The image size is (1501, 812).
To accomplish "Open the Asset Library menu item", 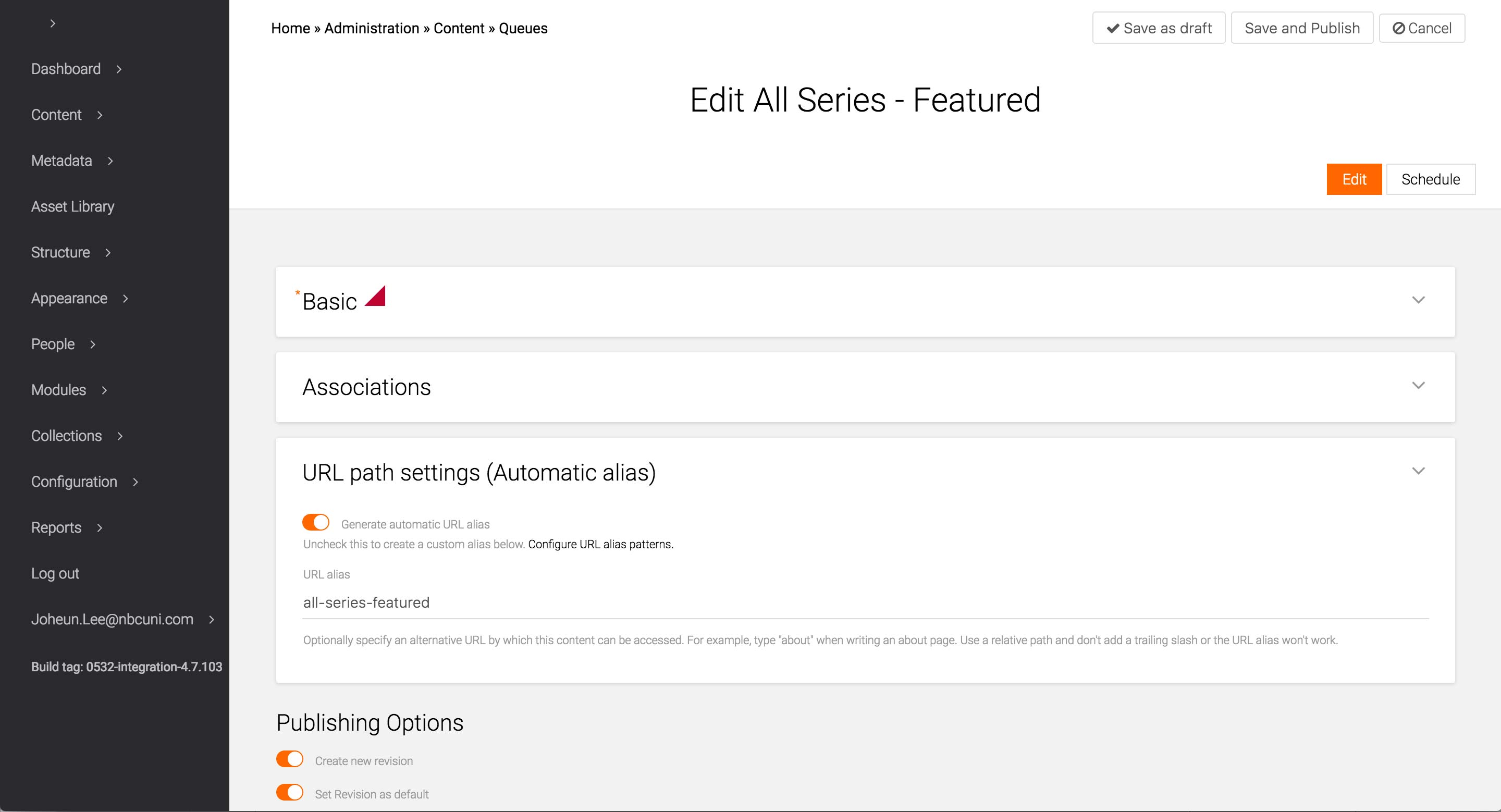I will click(73, 207).
